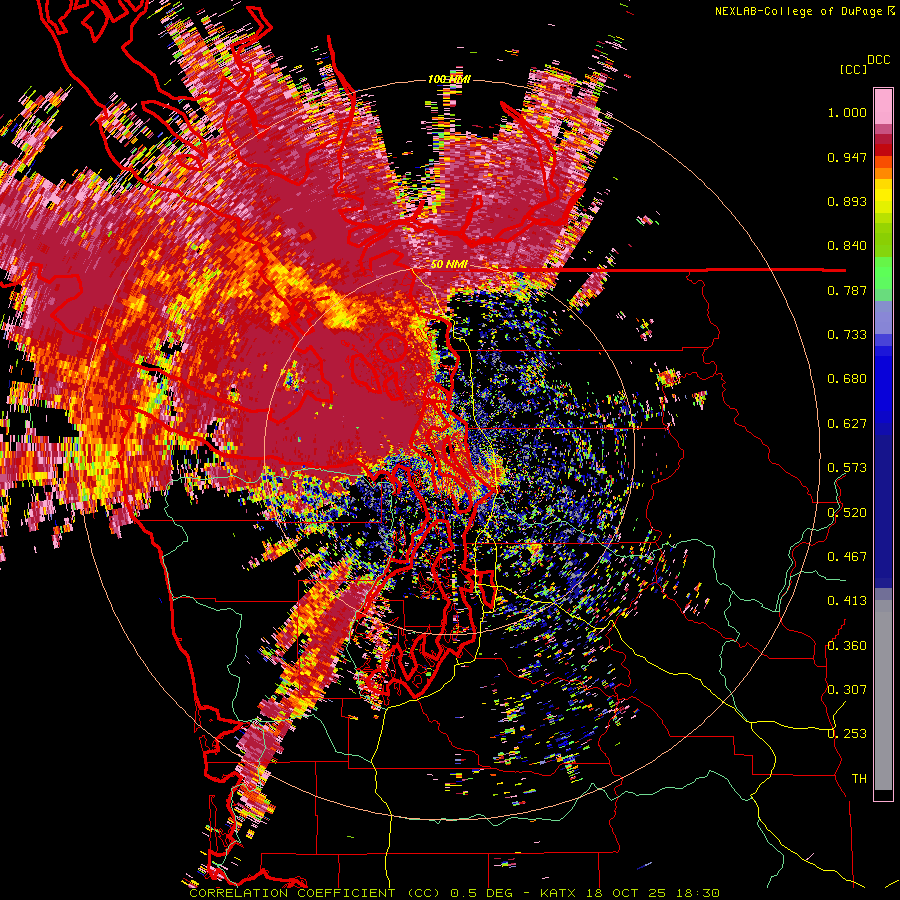This screenshot has height=900, width=900.
Task: Click the 0.520 legend value
Action: pyautogui.click(x=847, y=513)
